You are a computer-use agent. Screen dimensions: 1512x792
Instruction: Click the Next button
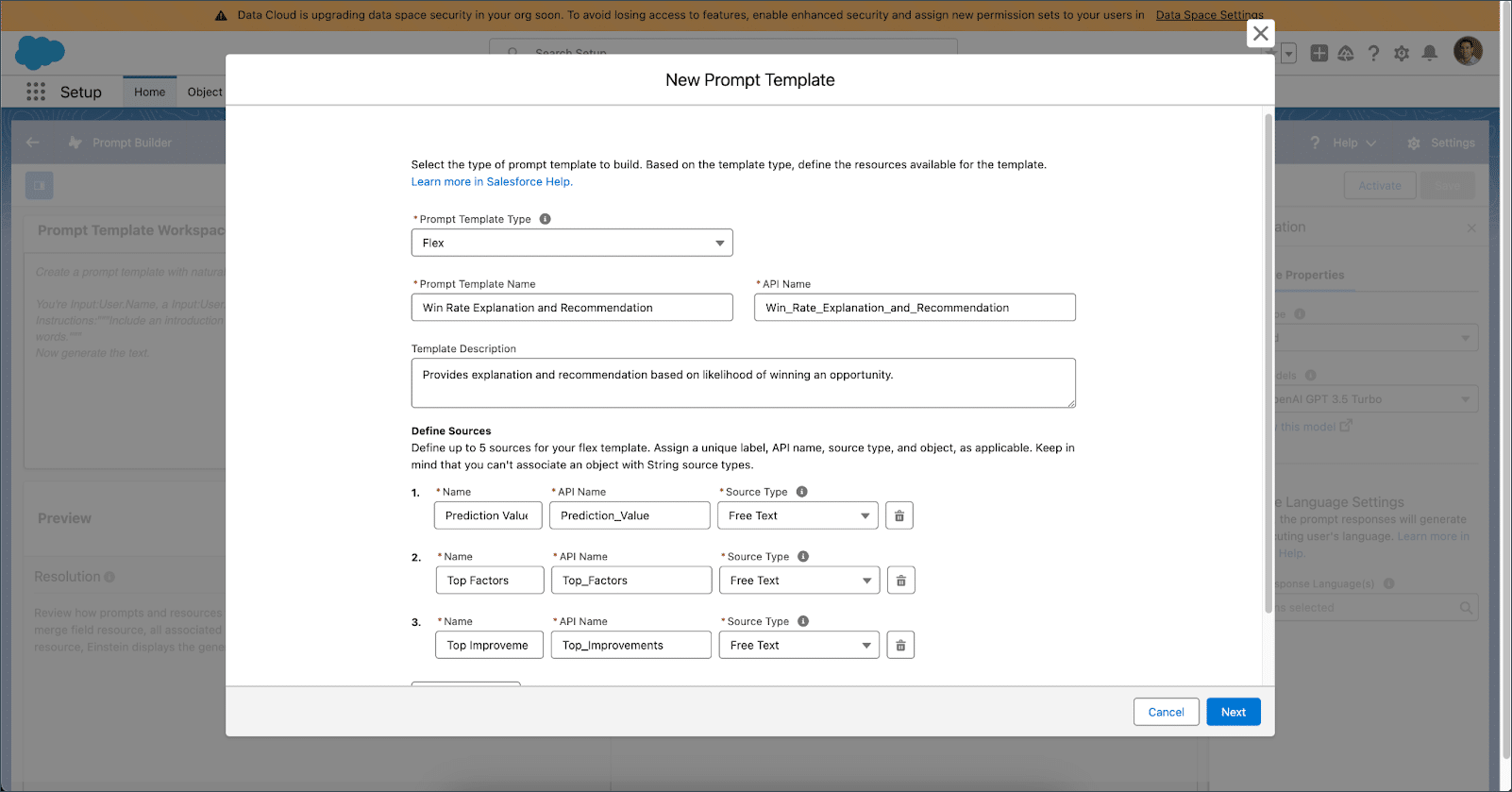pyautogui.click(x=1234, y=712)
